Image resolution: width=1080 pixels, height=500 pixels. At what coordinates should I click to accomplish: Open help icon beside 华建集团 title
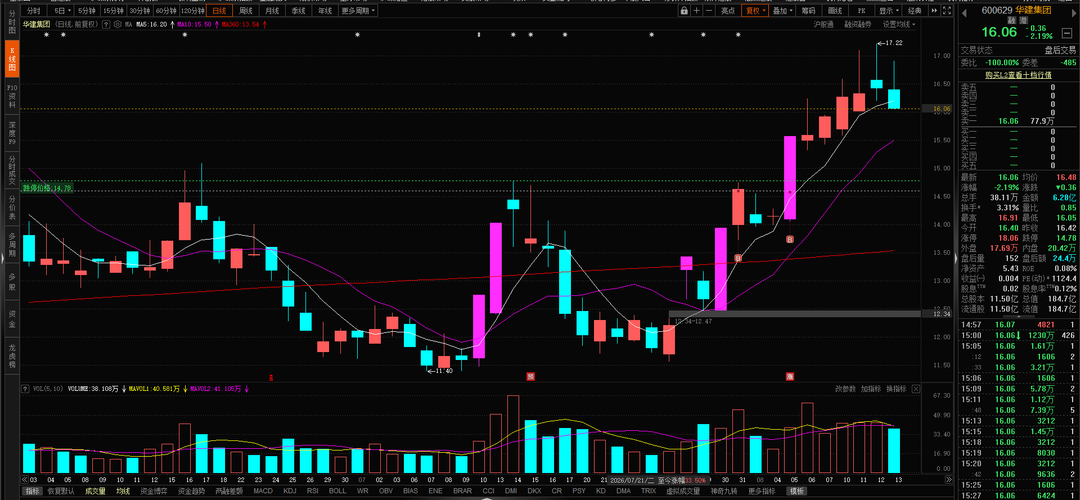[x=107, y=24]
